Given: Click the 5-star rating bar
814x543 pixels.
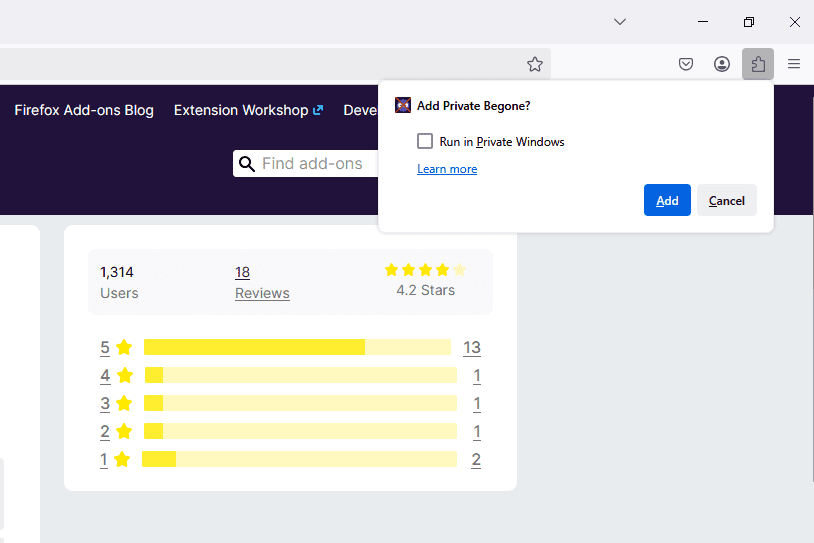Looking at the screenshot, I should [297, 347].
